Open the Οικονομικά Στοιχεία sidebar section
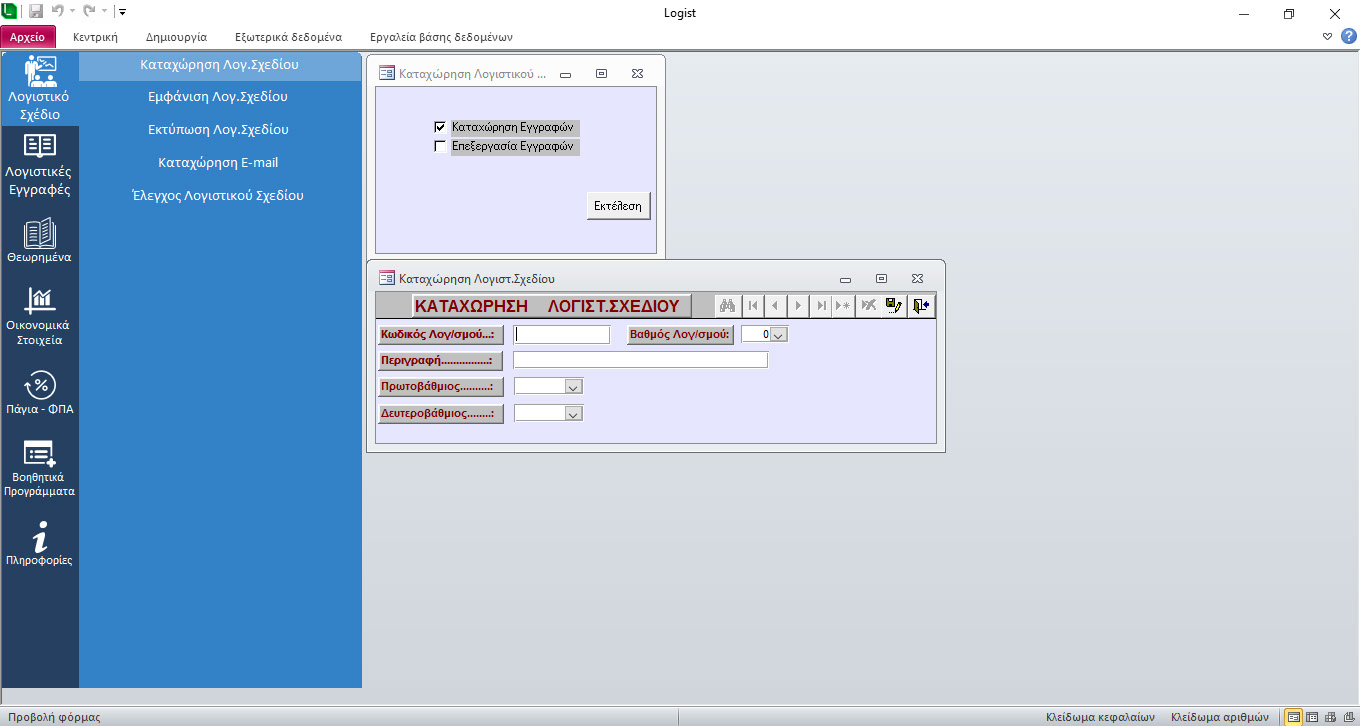This screenshot has width=1360, height=726. coord(39,314)
